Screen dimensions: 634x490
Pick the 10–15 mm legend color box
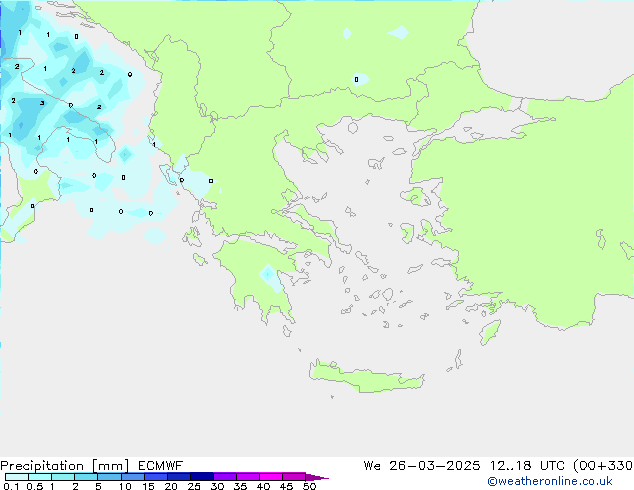click(133, 477)
